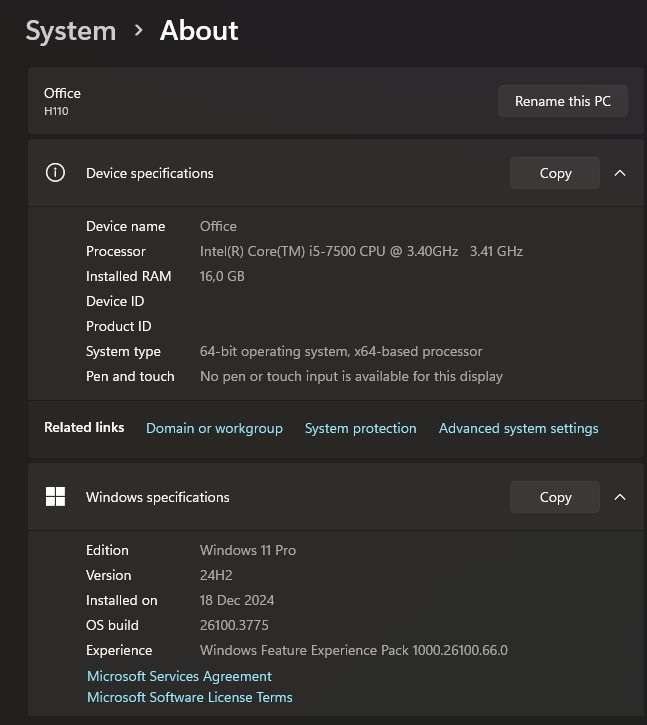The width and height of the screenshot is (647, 725).
Task: Click the System type label
Action: pos(123,351)
